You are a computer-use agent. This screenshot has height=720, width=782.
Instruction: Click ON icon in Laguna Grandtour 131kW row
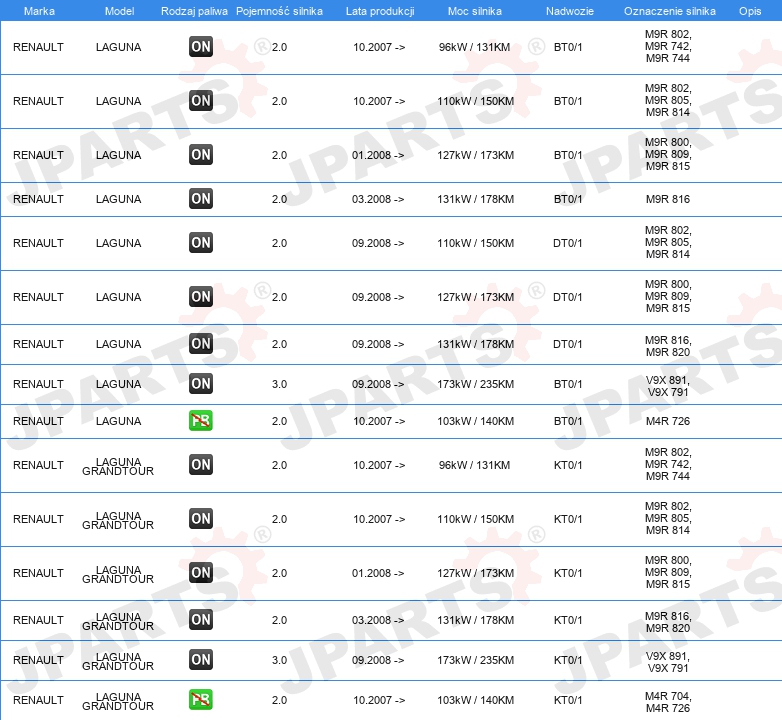[201, 620]
